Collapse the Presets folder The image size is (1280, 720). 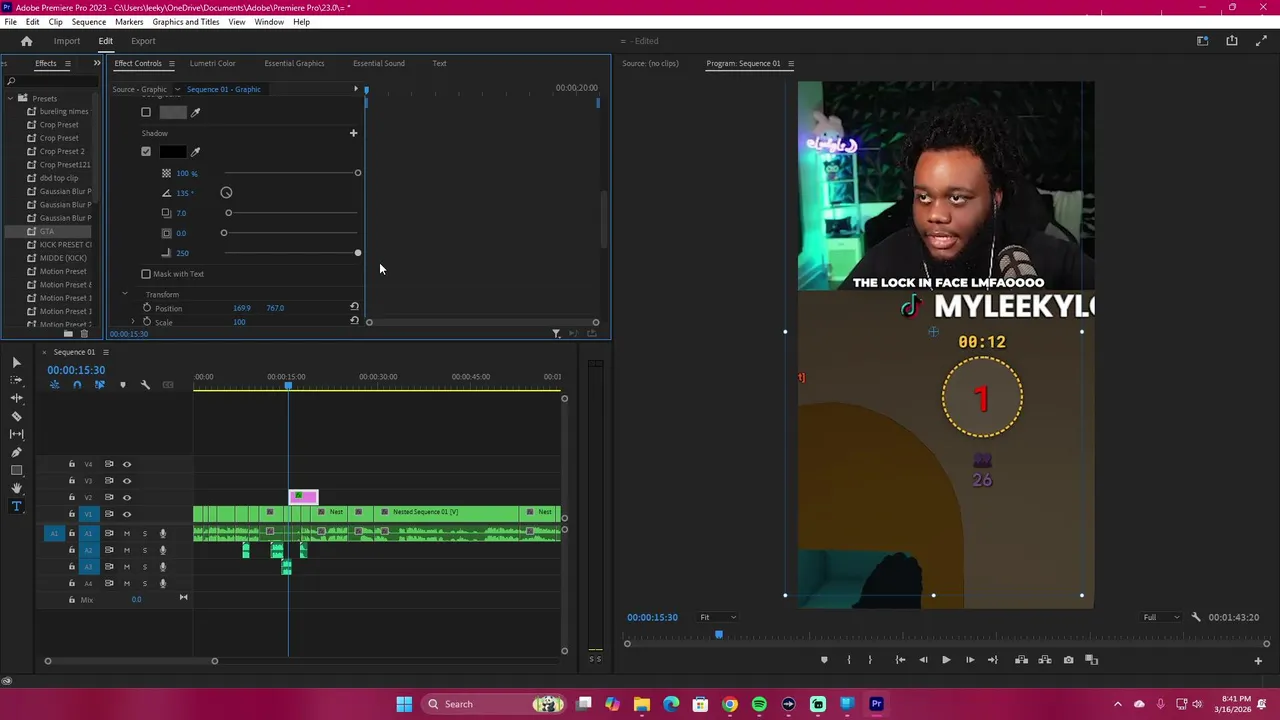tap(10, 98)
